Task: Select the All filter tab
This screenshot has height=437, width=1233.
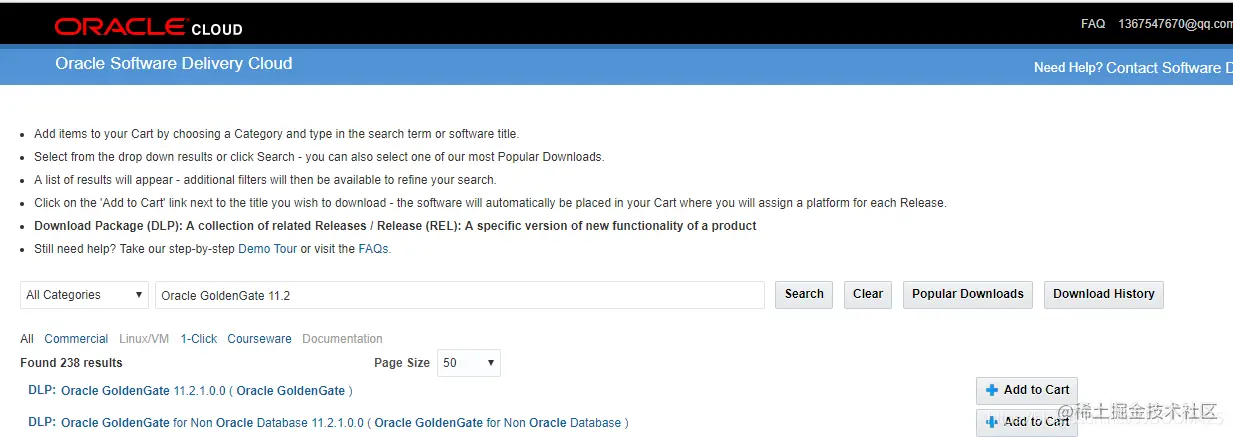Action: pyautogui.click(x=27, y=339)
